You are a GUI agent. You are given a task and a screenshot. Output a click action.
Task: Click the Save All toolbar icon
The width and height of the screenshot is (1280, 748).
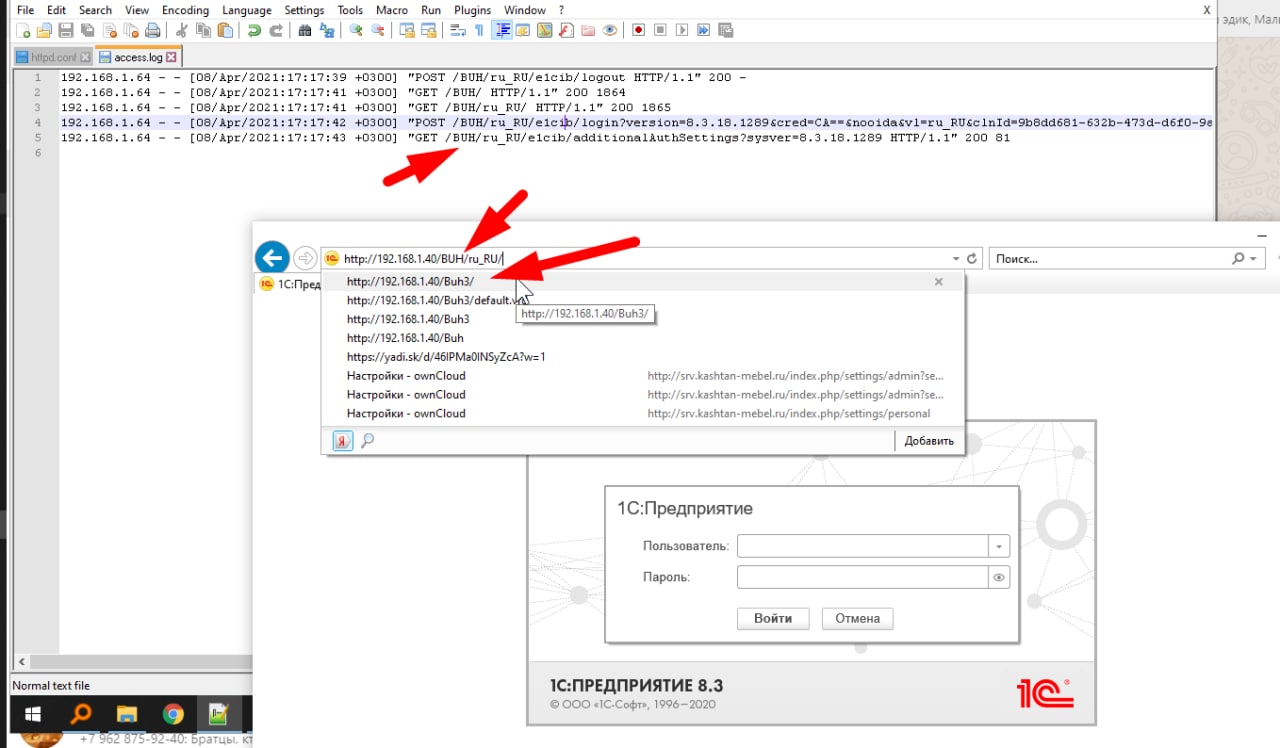(x=88, y=30)
